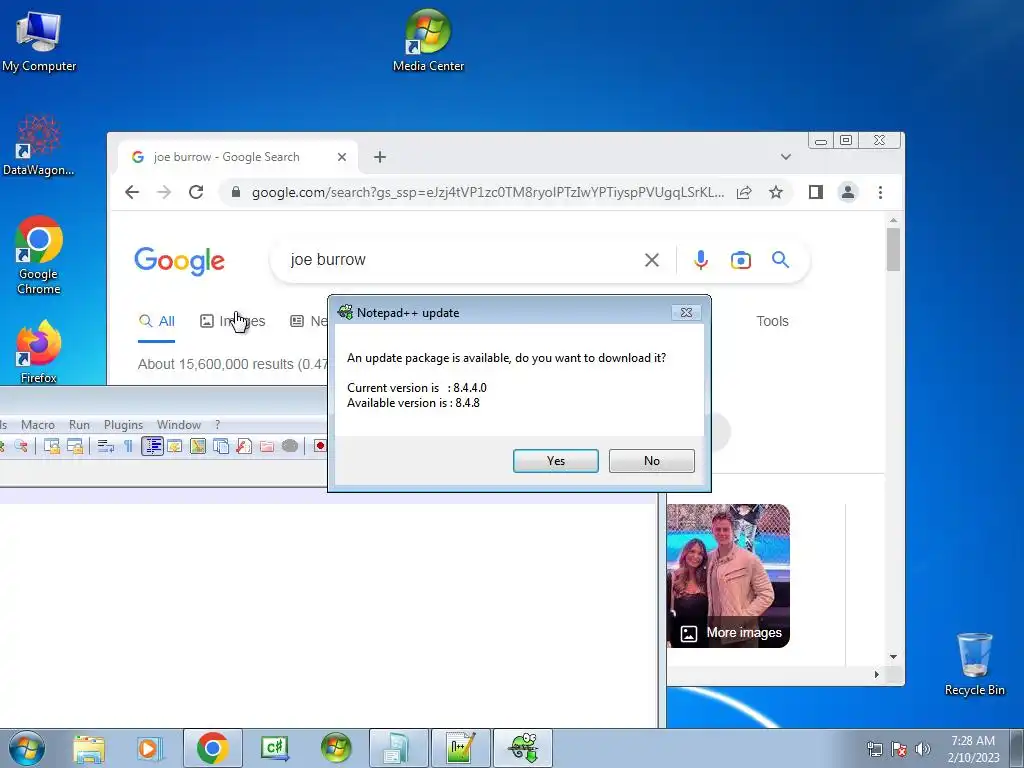Click the volume speaker tray icon
This screenshot has height=768, width=1024.
[923, 749]
